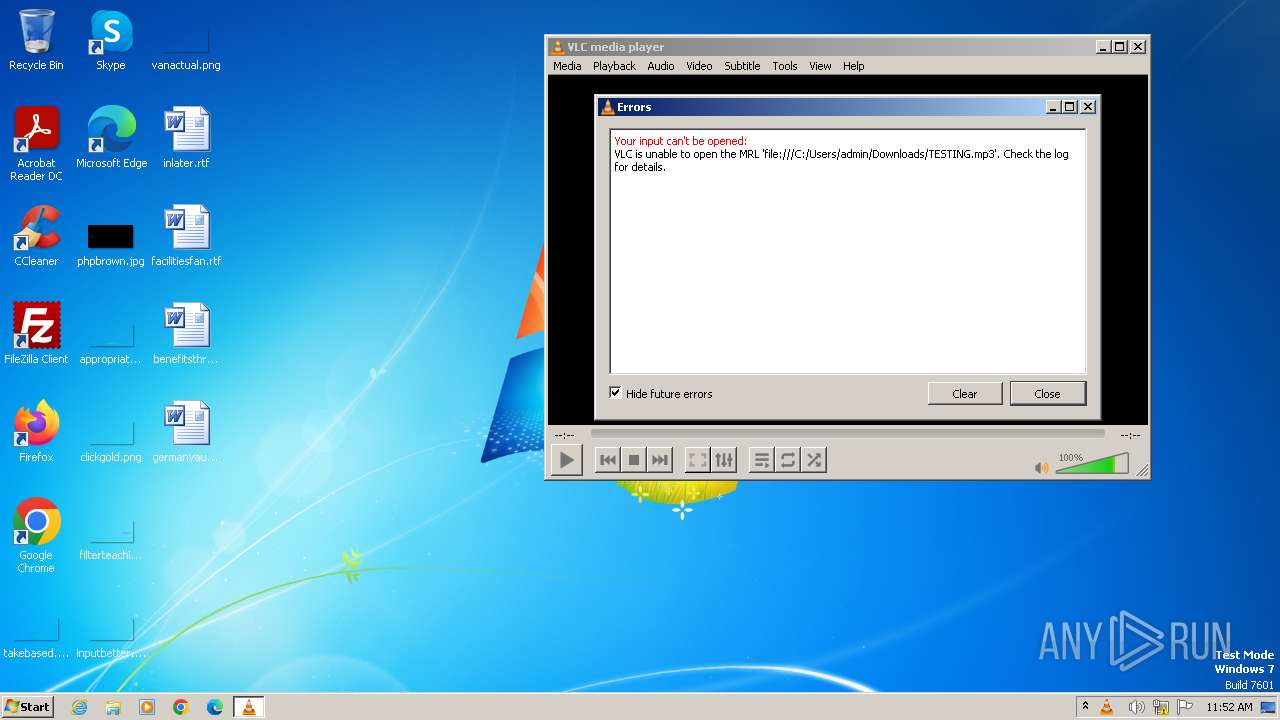Stop playback in VLC
This screenshot has height=720, width=1280.
pyautogui.click(x=633, y=460)
